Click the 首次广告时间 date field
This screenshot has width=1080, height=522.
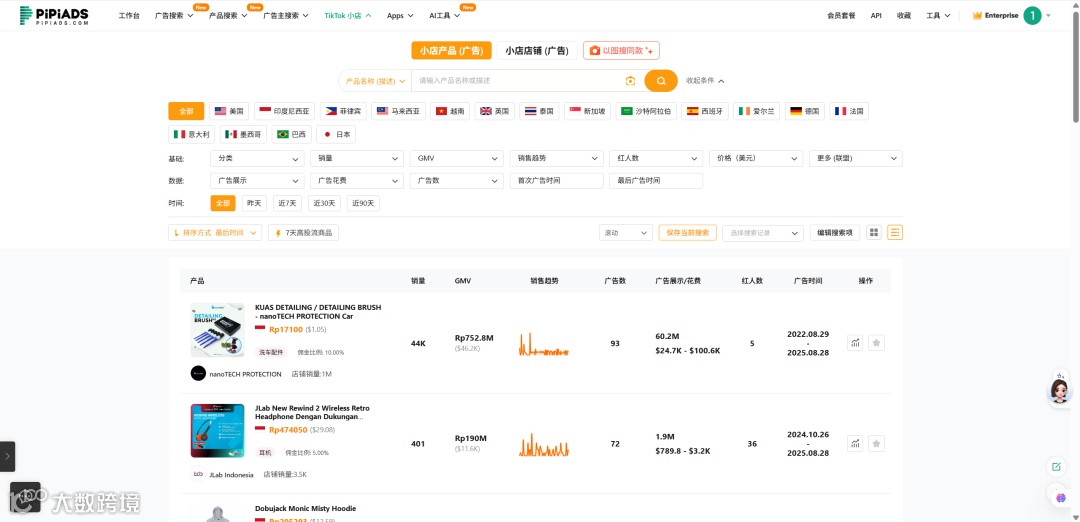(x=557, y=180)
